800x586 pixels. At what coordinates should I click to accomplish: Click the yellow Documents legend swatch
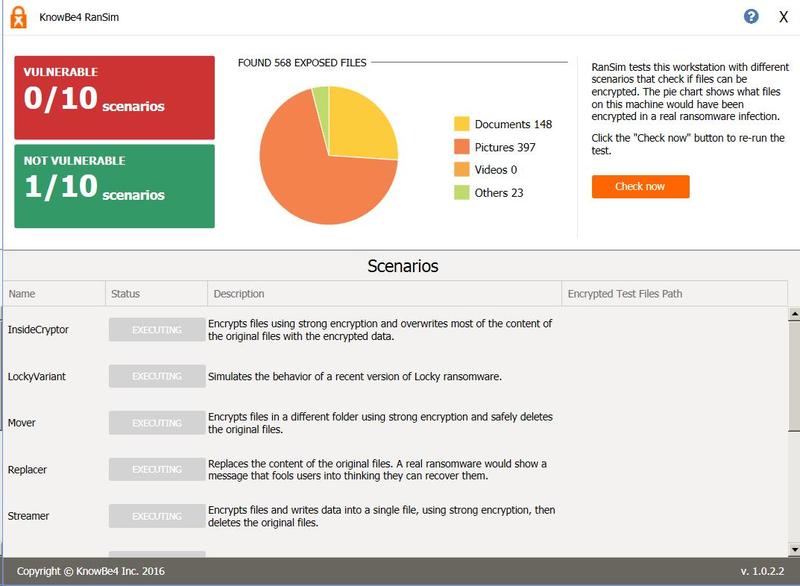pyautogui.click(x=462, y=125)
